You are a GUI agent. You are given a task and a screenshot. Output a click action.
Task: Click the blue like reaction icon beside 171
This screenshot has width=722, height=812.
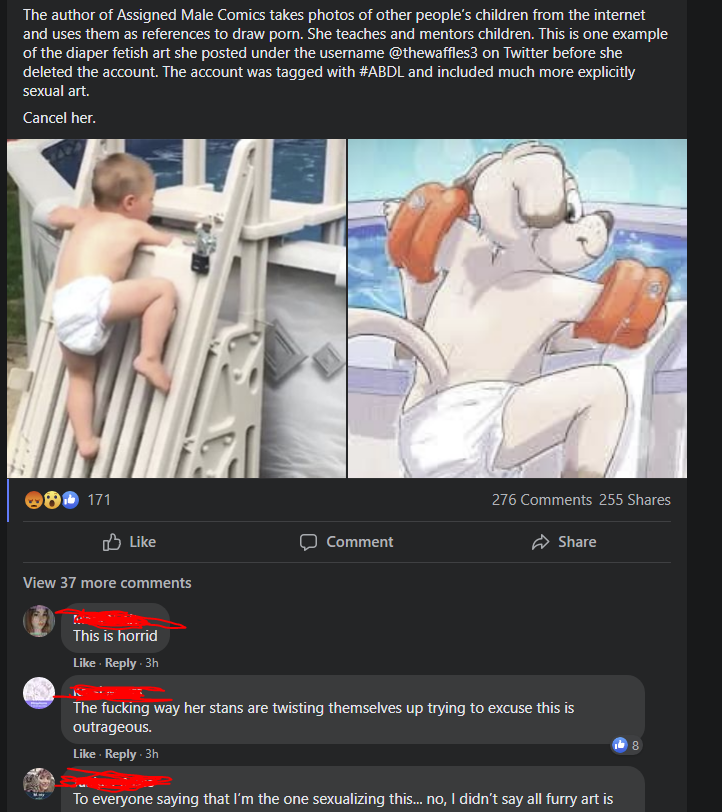[70, 500]
